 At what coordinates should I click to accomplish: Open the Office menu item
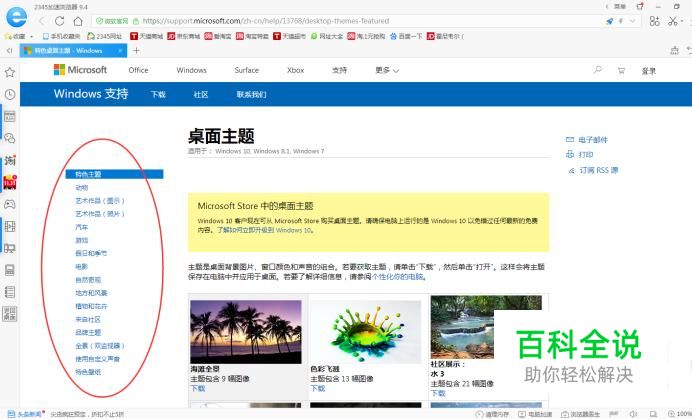pyautogui.click(x=138, y=70)
